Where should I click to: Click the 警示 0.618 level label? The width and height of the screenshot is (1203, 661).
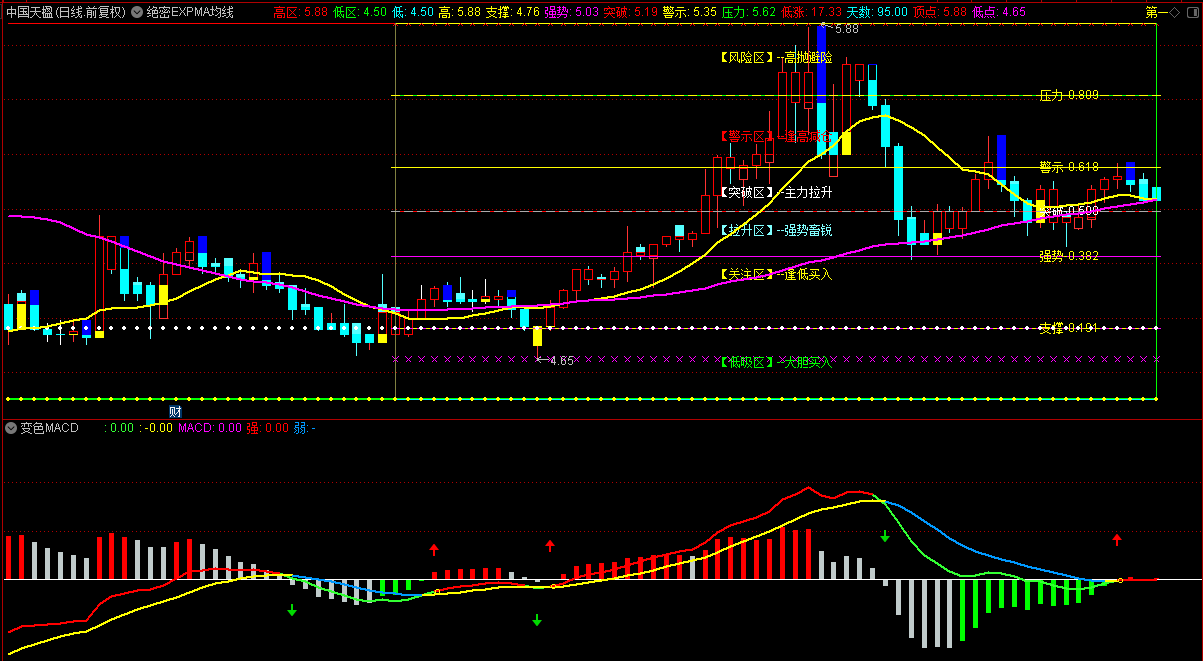coord(1068,167)
